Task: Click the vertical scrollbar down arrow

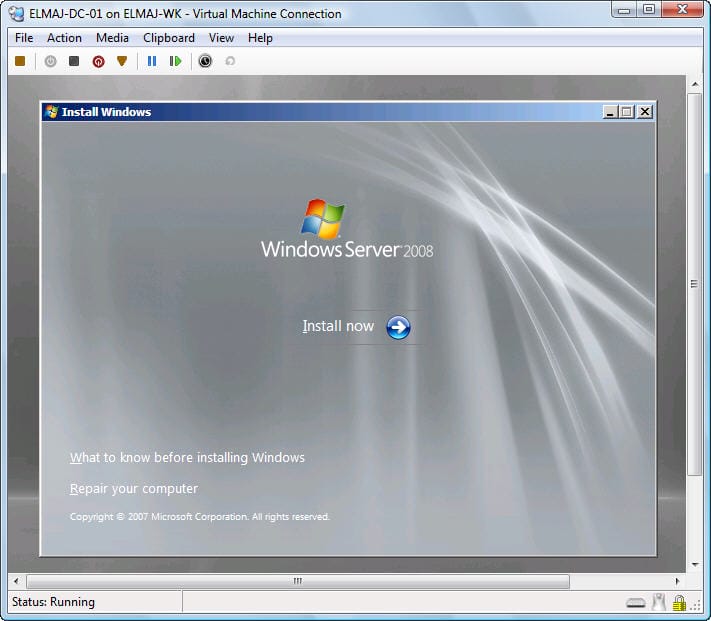Action: [x=695, y=564]
